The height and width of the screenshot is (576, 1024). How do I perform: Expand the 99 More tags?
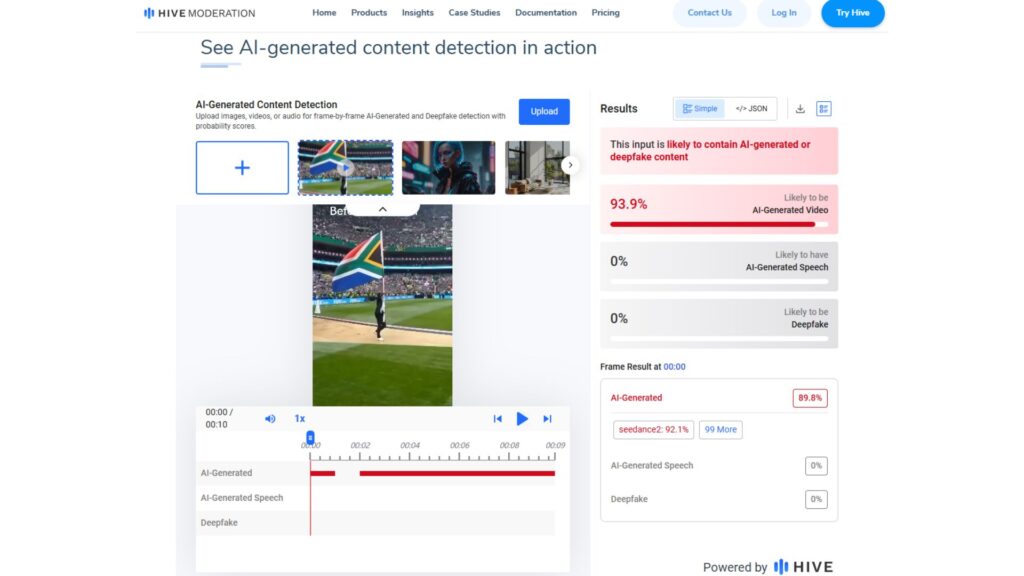(x=720, y=430)
